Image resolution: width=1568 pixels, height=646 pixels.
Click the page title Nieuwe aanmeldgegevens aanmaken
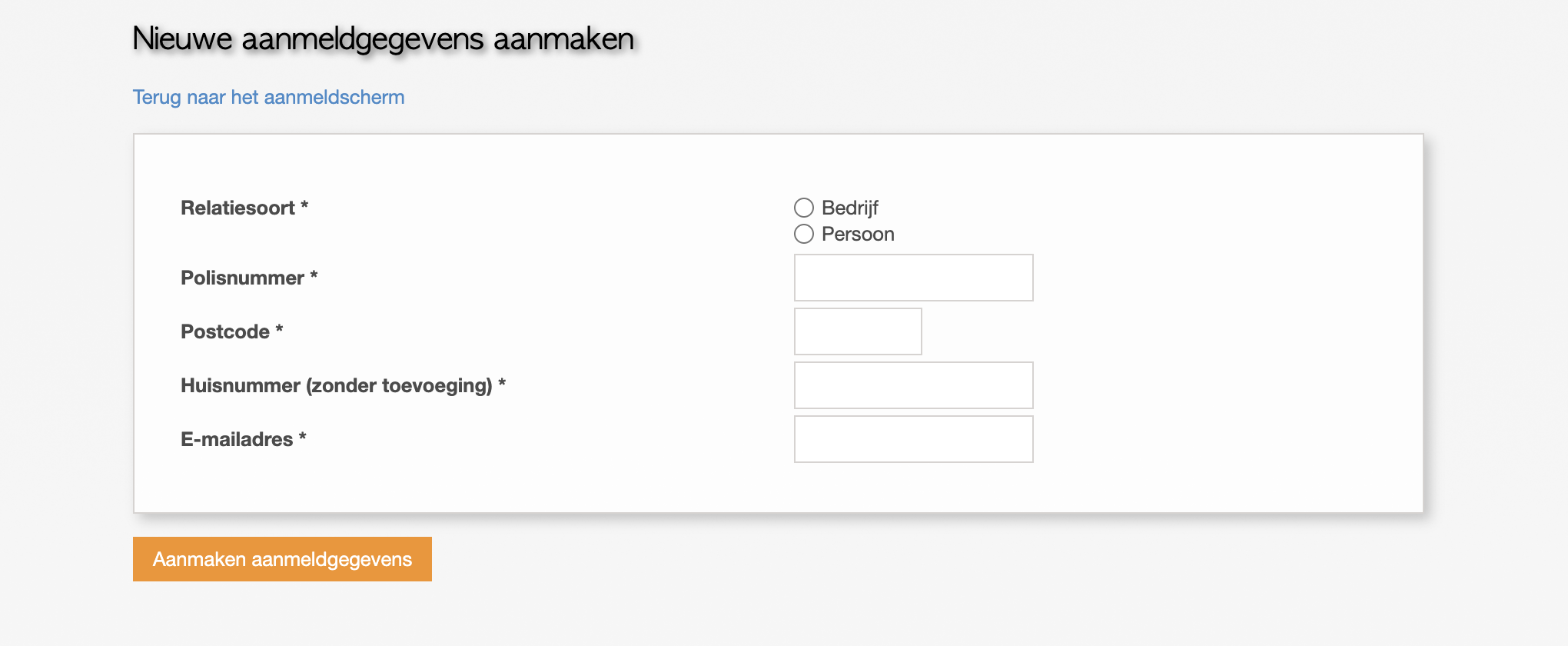[384, 38]
